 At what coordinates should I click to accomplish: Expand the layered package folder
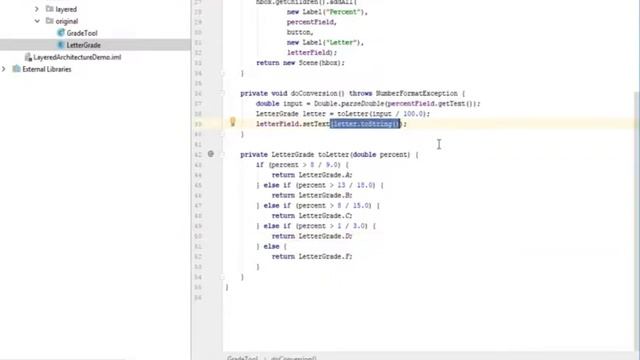[x=37, y=9]
